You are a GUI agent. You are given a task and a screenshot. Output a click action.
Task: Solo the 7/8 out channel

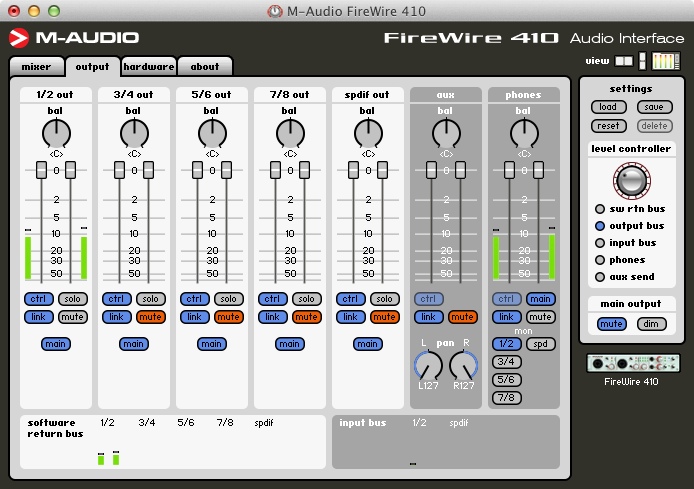[306, 299]
